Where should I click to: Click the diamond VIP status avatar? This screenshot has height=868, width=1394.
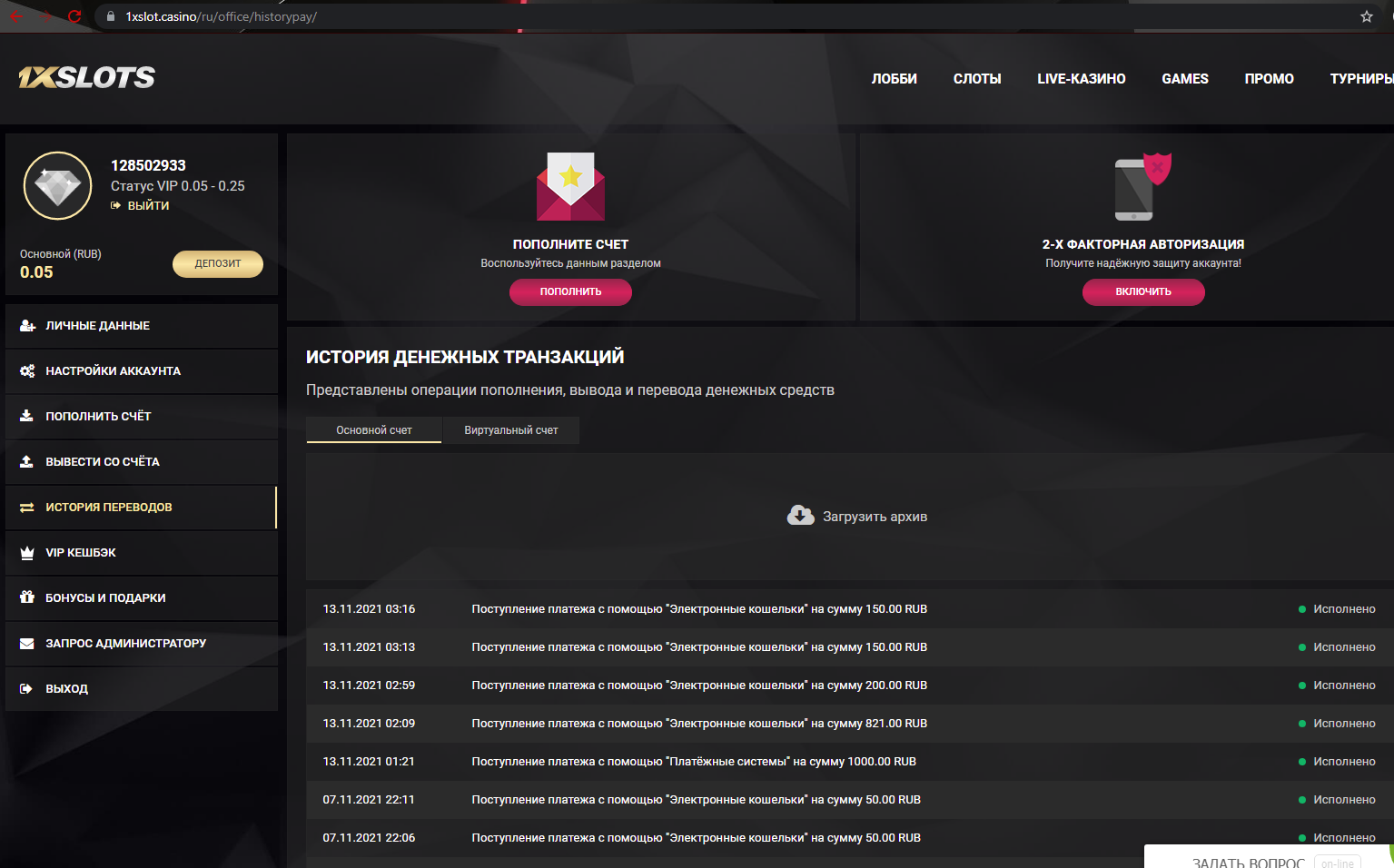[58, 186]
